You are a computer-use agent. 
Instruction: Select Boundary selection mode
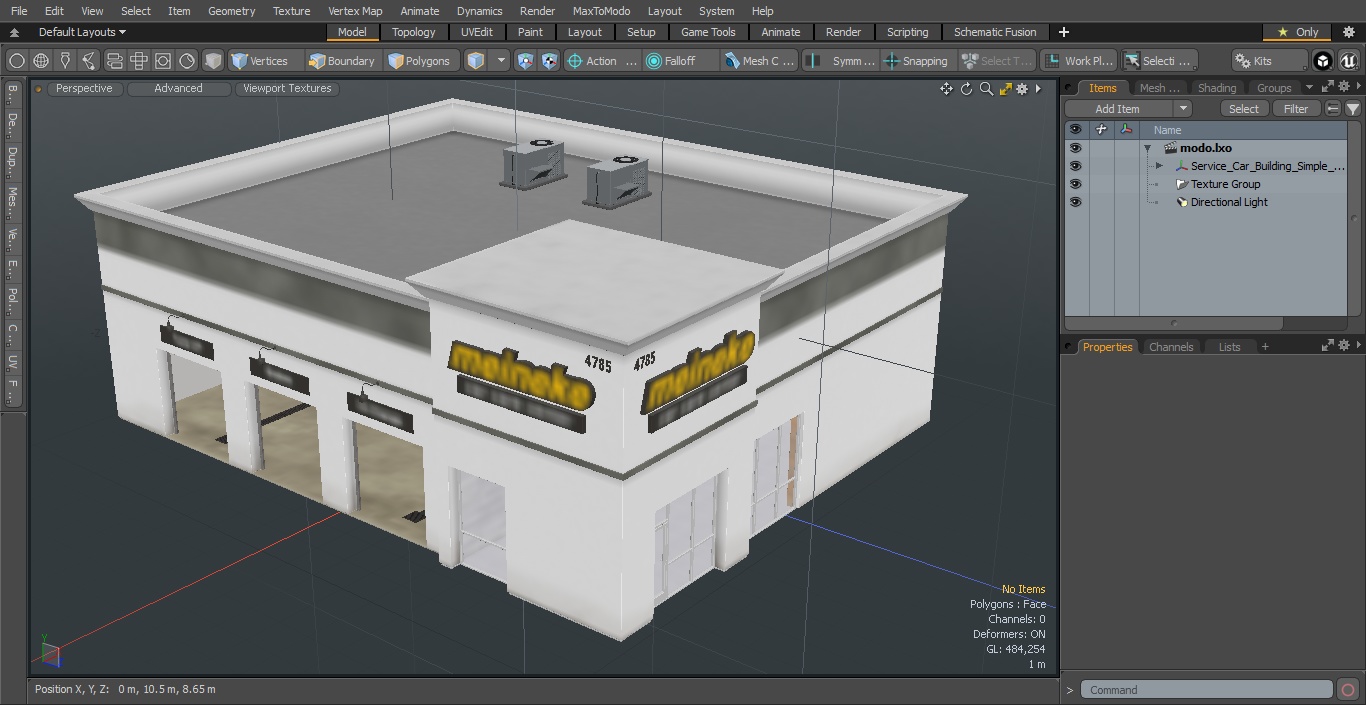coord(342,61)
